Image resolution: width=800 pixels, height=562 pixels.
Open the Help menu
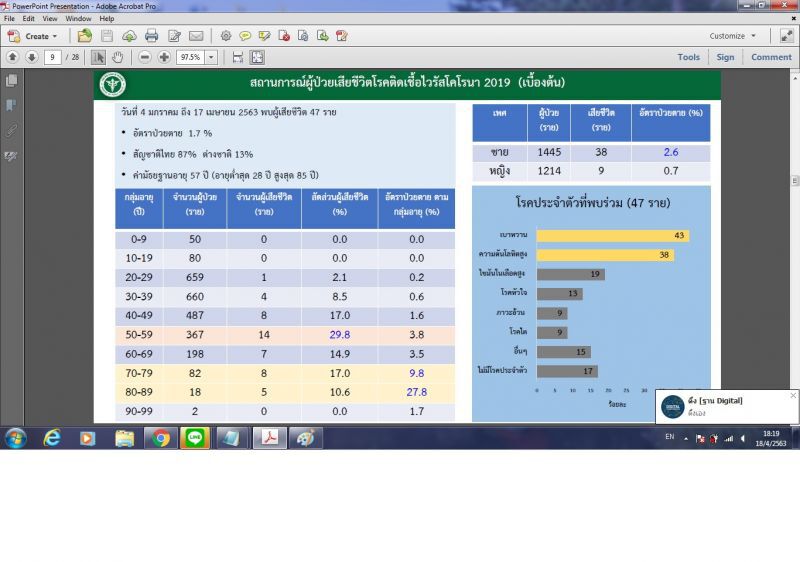[107, 18]
